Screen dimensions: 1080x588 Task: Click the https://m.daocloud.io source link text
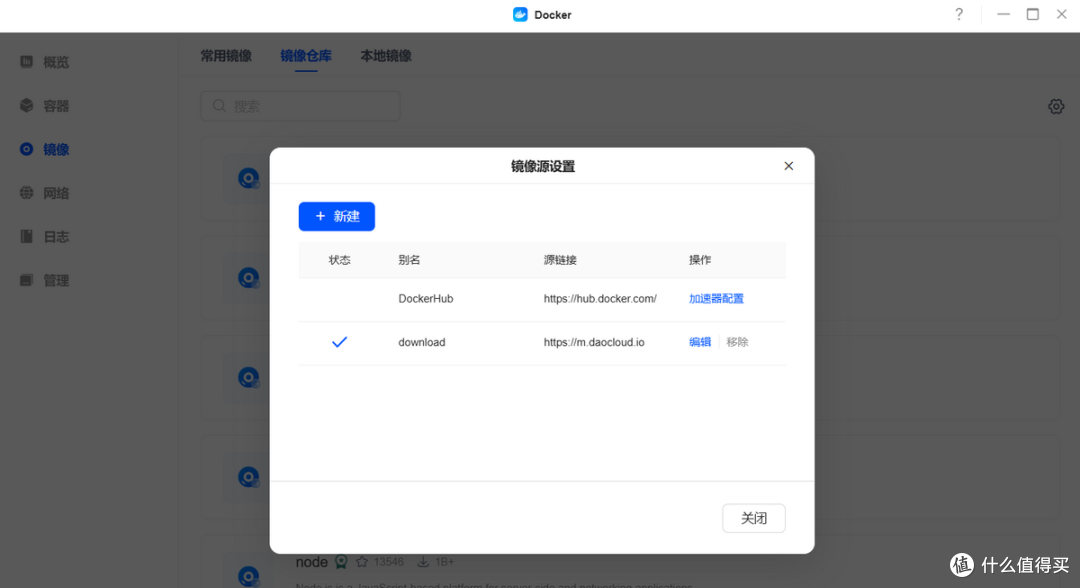click(594, 342)
